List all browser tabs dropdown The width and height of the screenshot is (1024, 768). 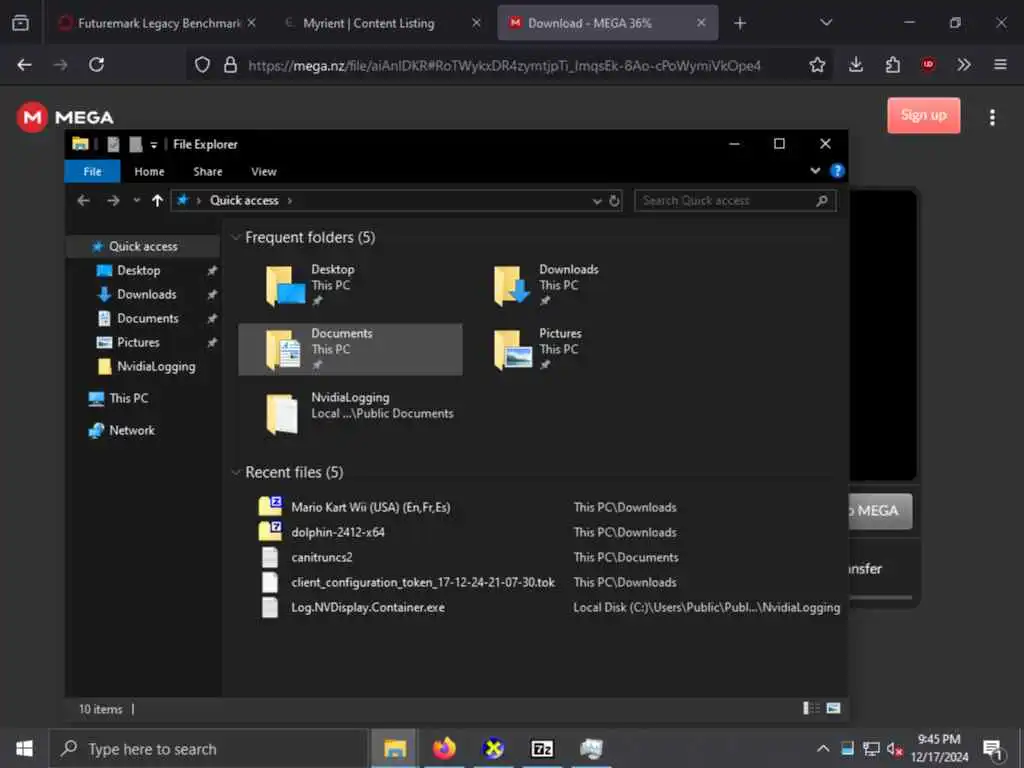(826, 23)
